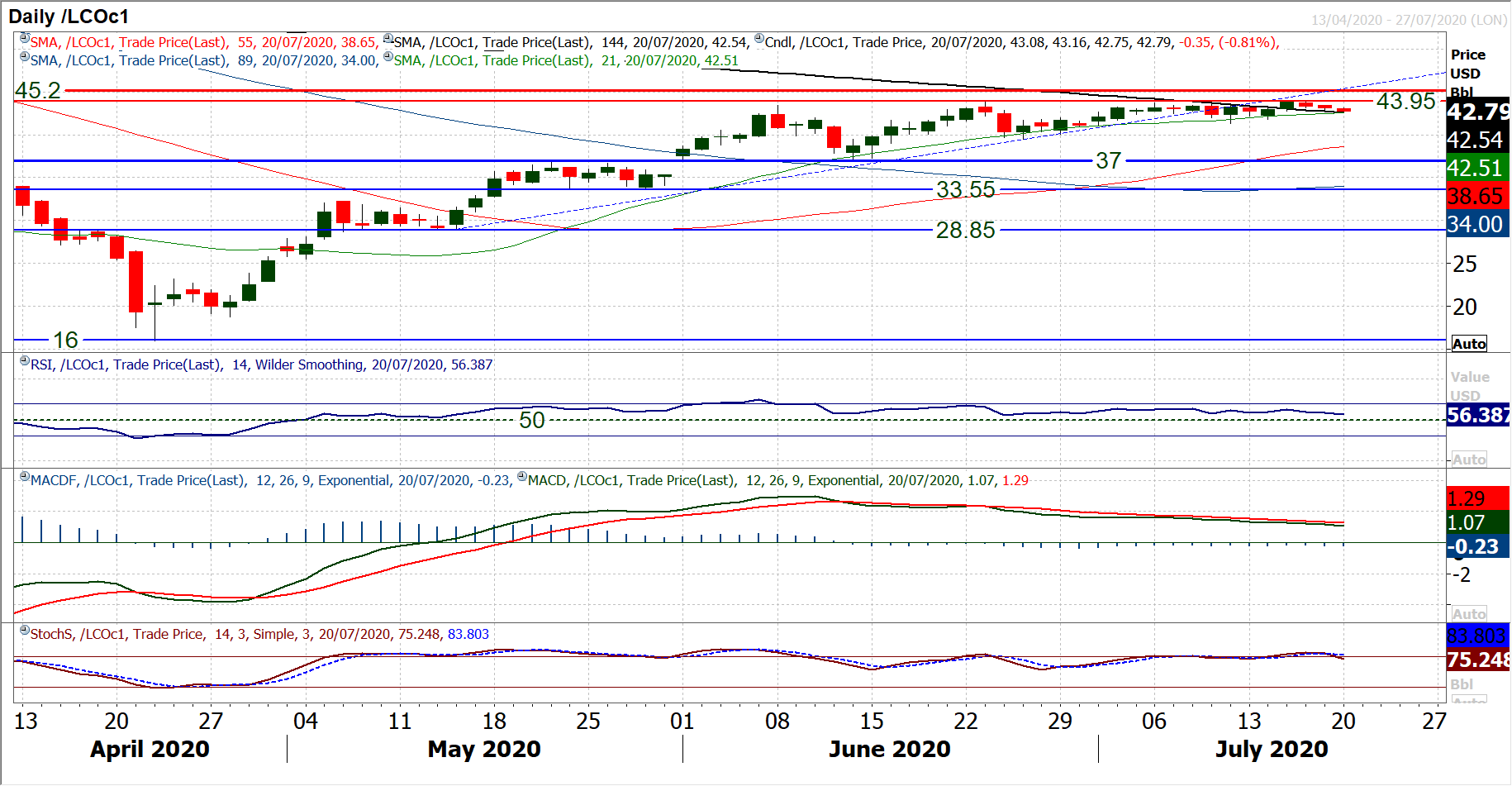Click the July 2020 month label
1512x786 pixels.
tap(1272, 749)
